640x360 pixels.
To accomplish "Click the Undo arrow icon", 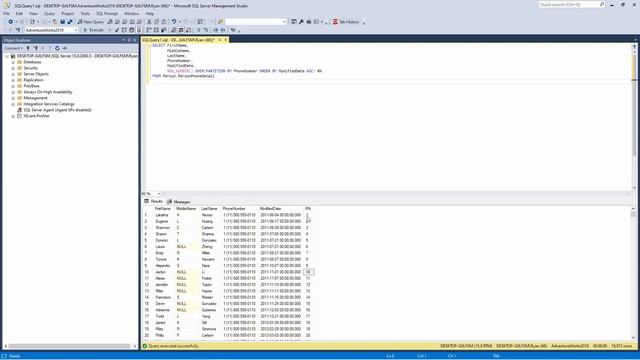I will pos(174,22).
